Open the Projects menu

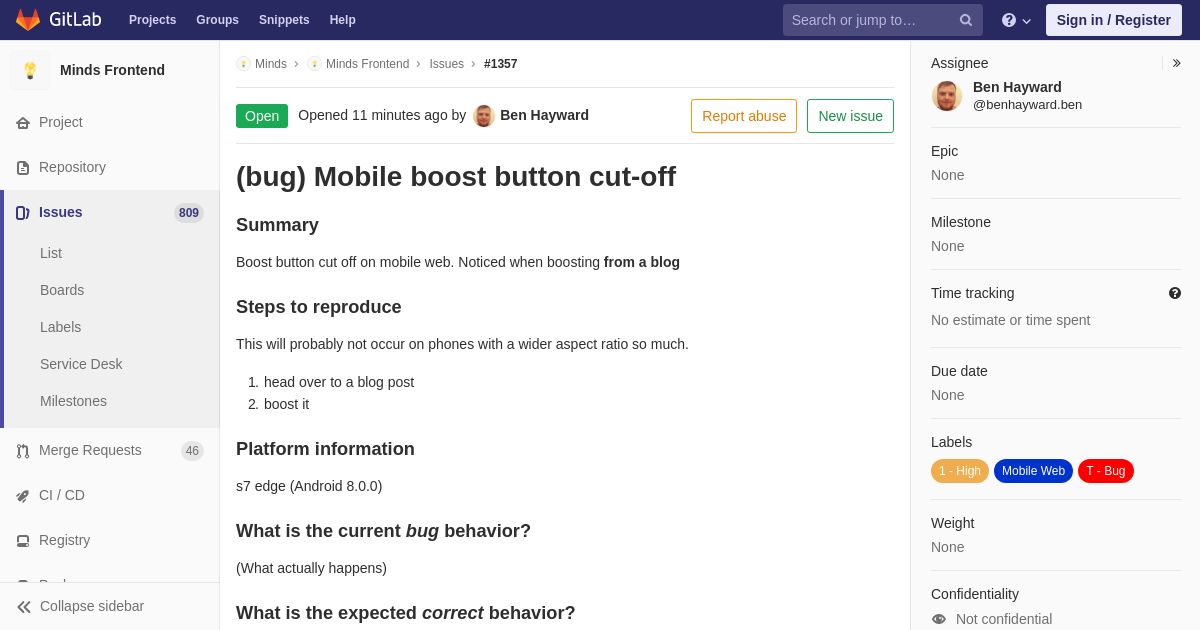tap(152, 20)
